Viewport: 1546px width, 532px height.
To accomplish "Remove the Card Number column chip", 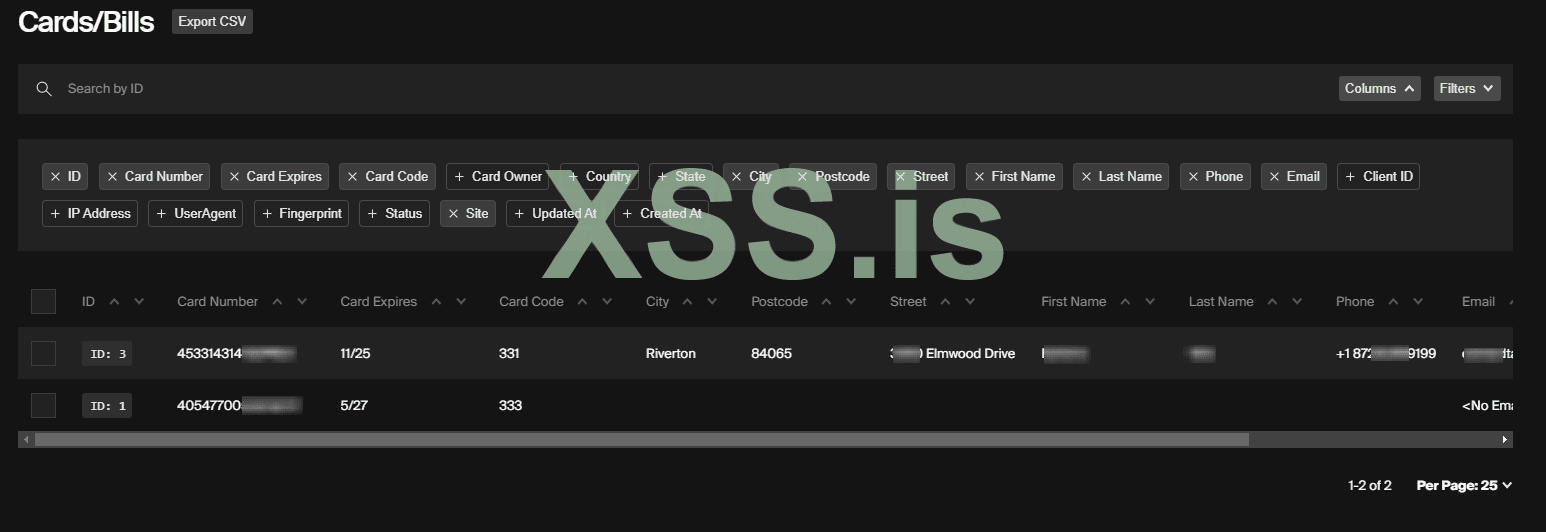I will pos(154,177).
